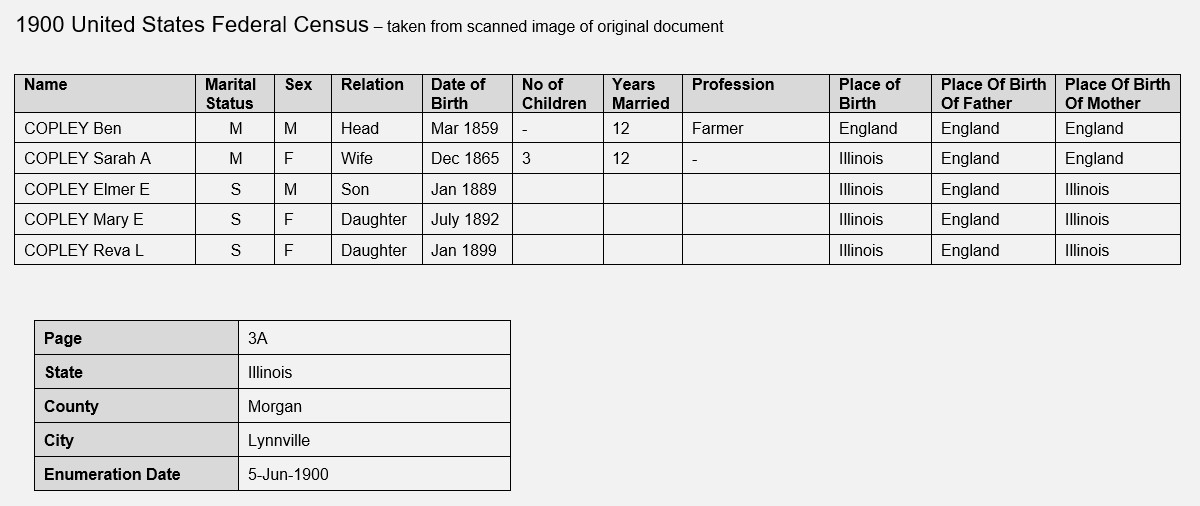This screenshot has width=1200, height=506.
Task: Click the Date of Birth header
Action: (467, 93)
